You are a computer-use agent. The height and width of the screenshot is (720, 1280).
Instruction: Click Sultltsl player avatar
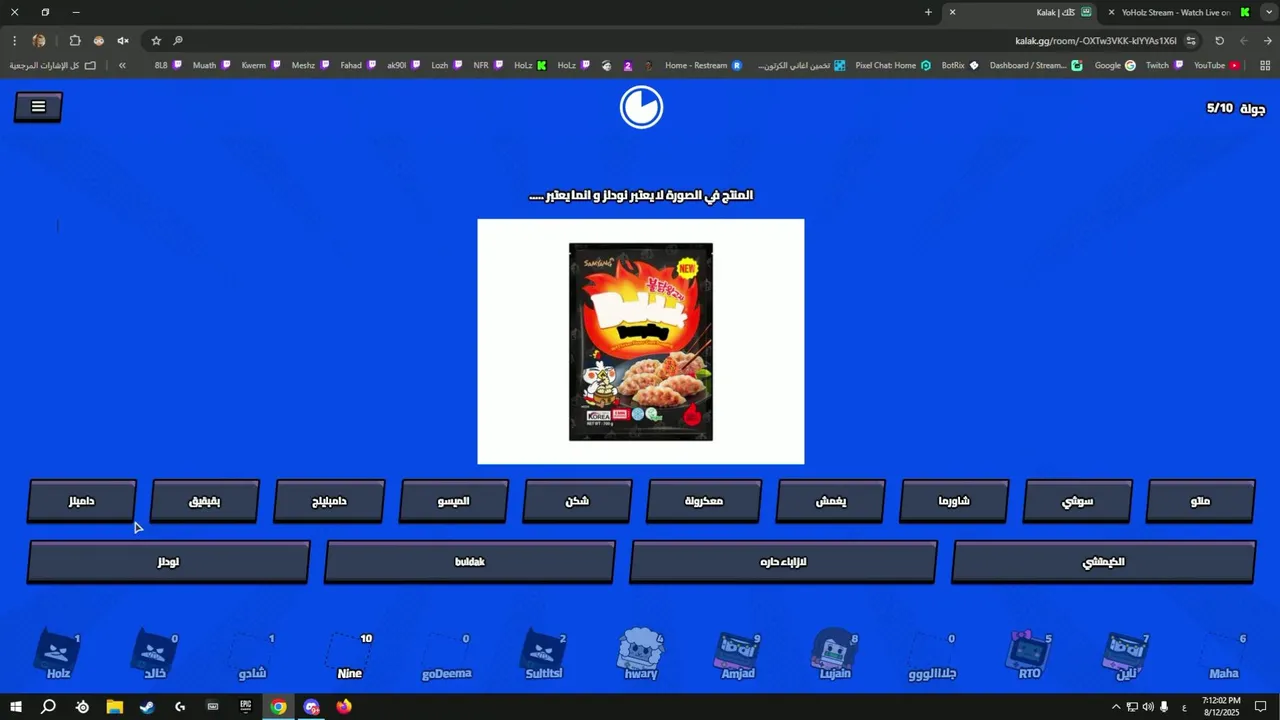[543, 653]
